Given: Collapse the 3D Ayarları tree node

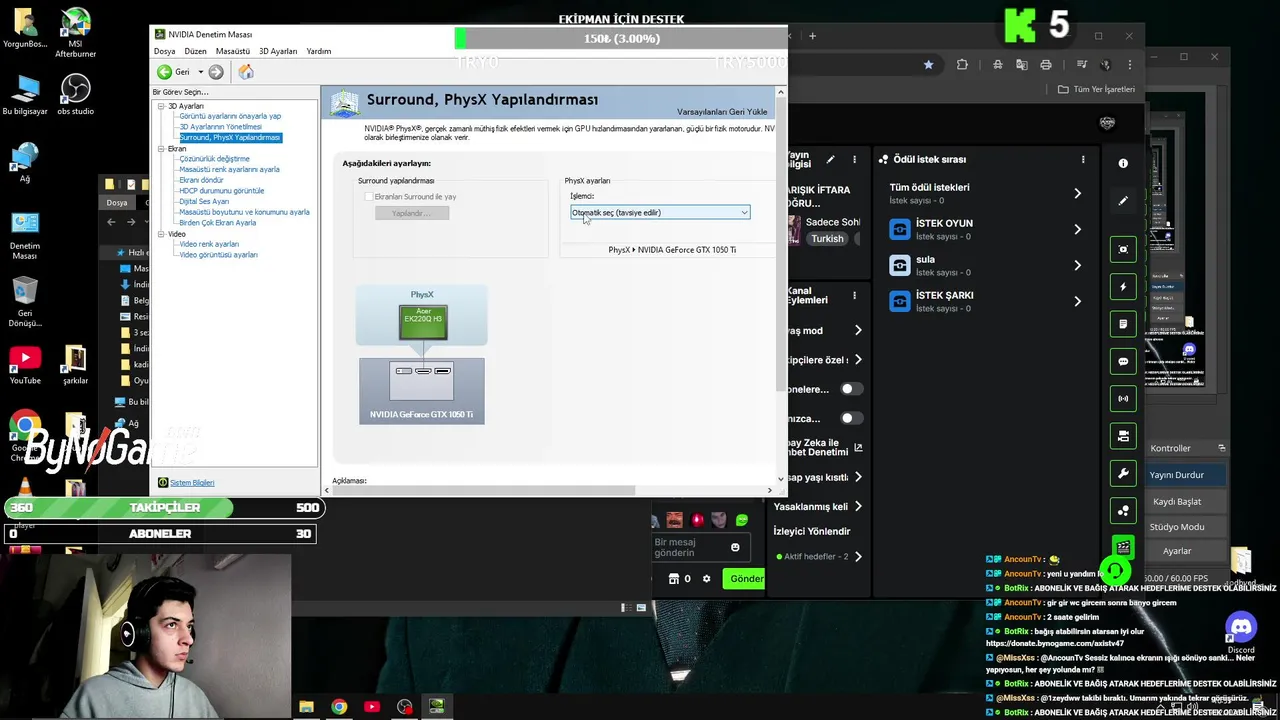Looking at the screenshot, I should pyautogui.click(x=160, y=106).
